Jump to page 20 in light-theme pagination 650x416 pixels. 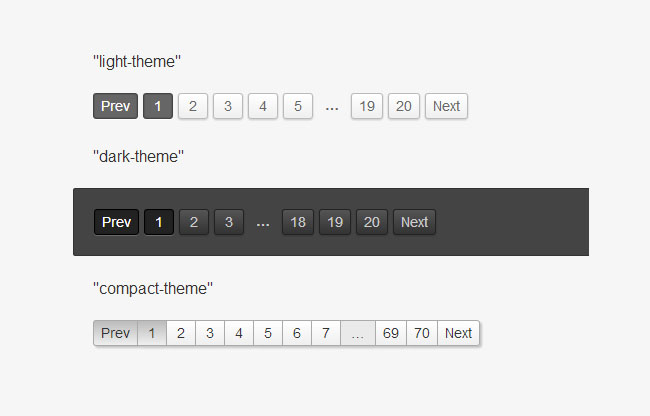point(404,106)
